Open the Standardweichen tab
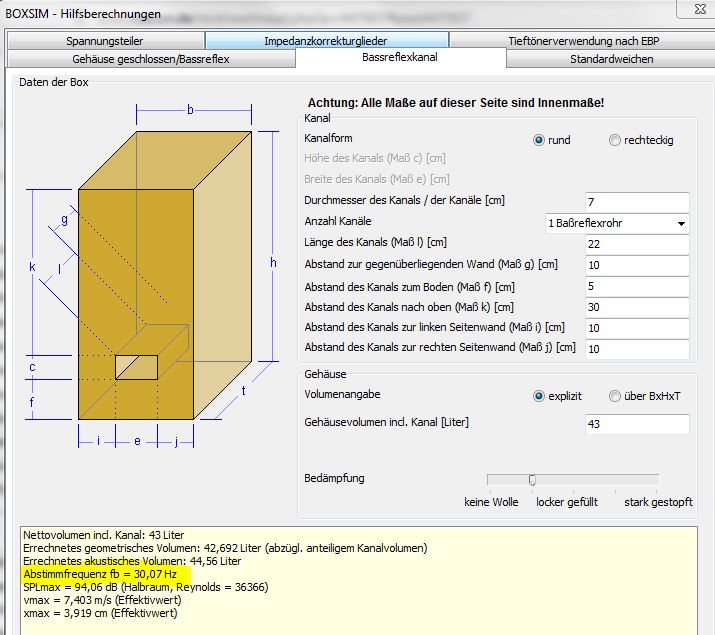This screenshot has width=715, height=635. [611, 59]
